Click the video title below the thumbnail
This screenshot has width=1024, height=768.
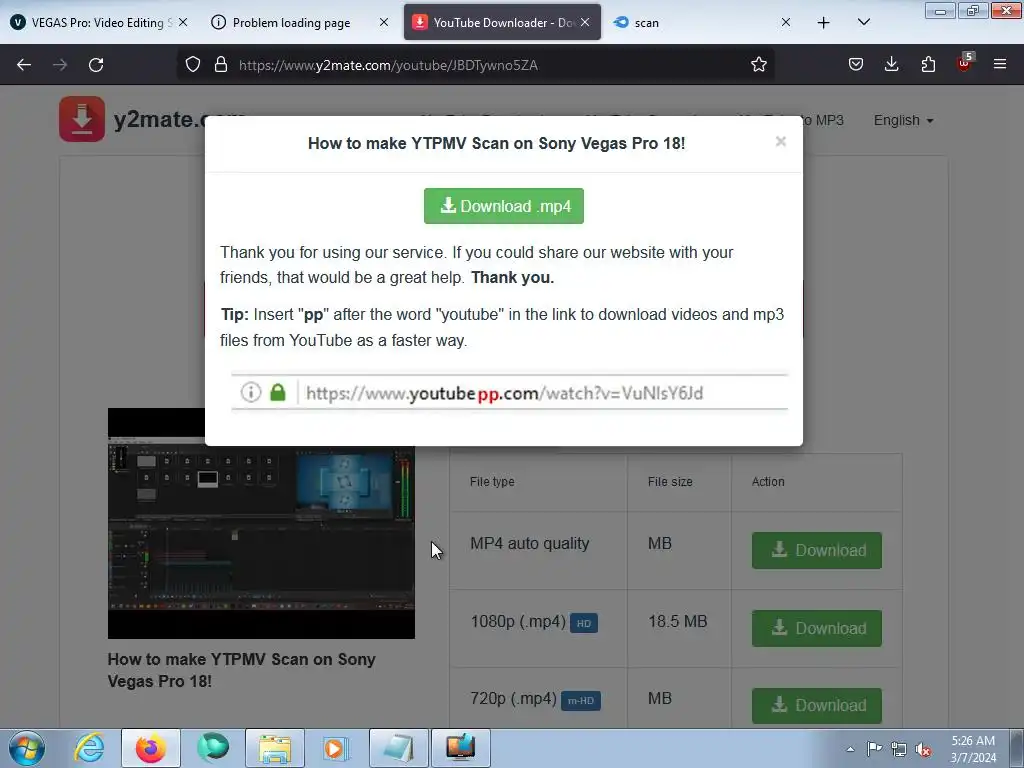point(241,670)
